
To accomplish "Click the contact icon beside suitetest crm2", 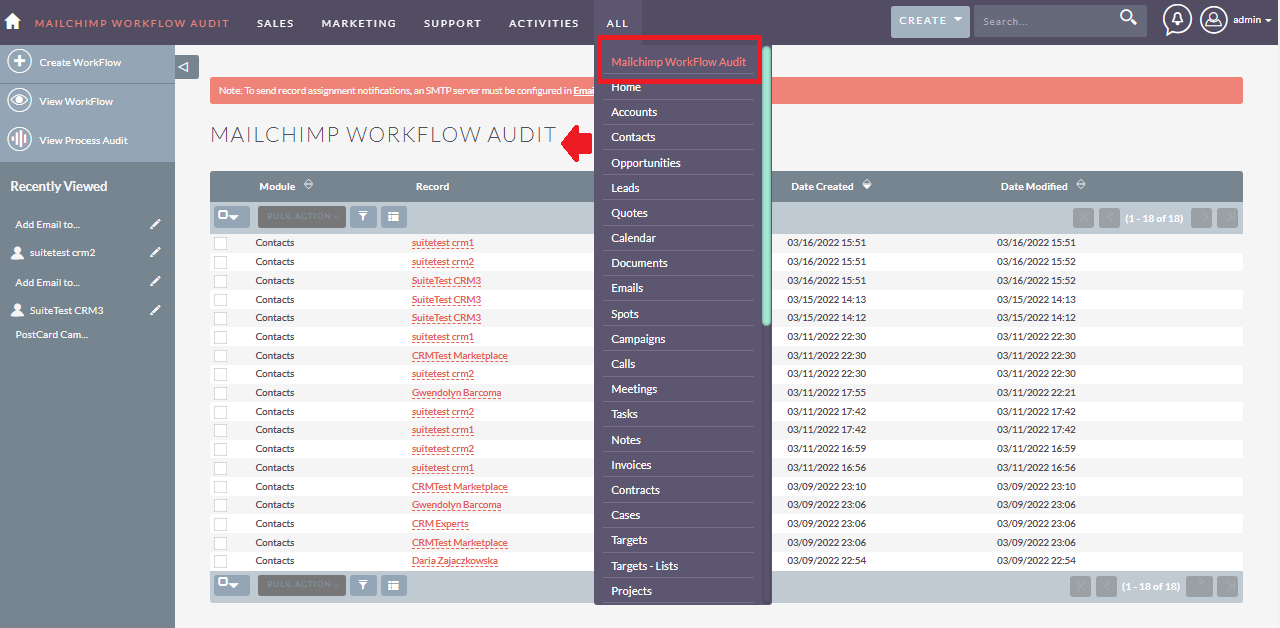I will (x=17, y=253).
